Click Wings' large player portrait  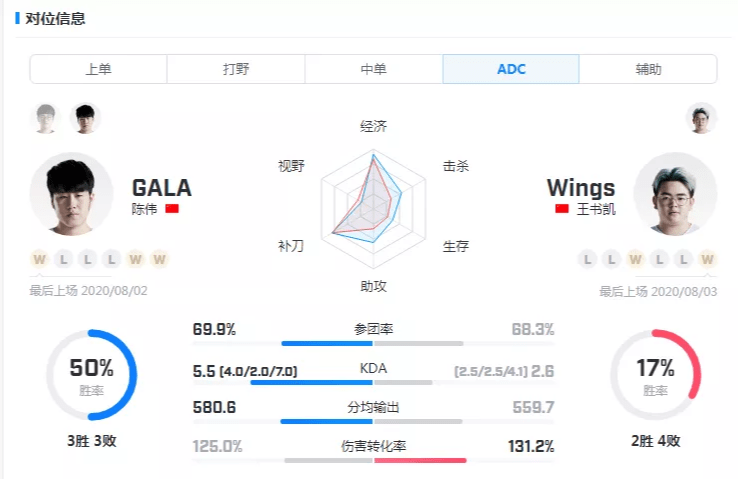click(675, 194)
